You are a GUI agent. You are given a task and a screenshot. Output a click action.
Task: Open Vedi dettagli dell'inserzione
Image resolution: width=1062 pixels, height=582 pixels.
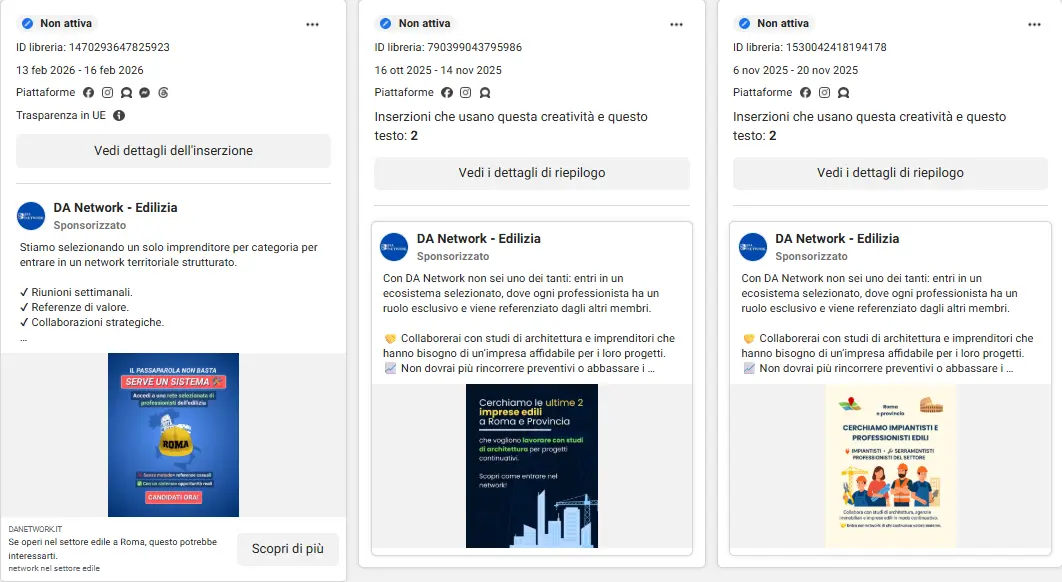point(173,151)
